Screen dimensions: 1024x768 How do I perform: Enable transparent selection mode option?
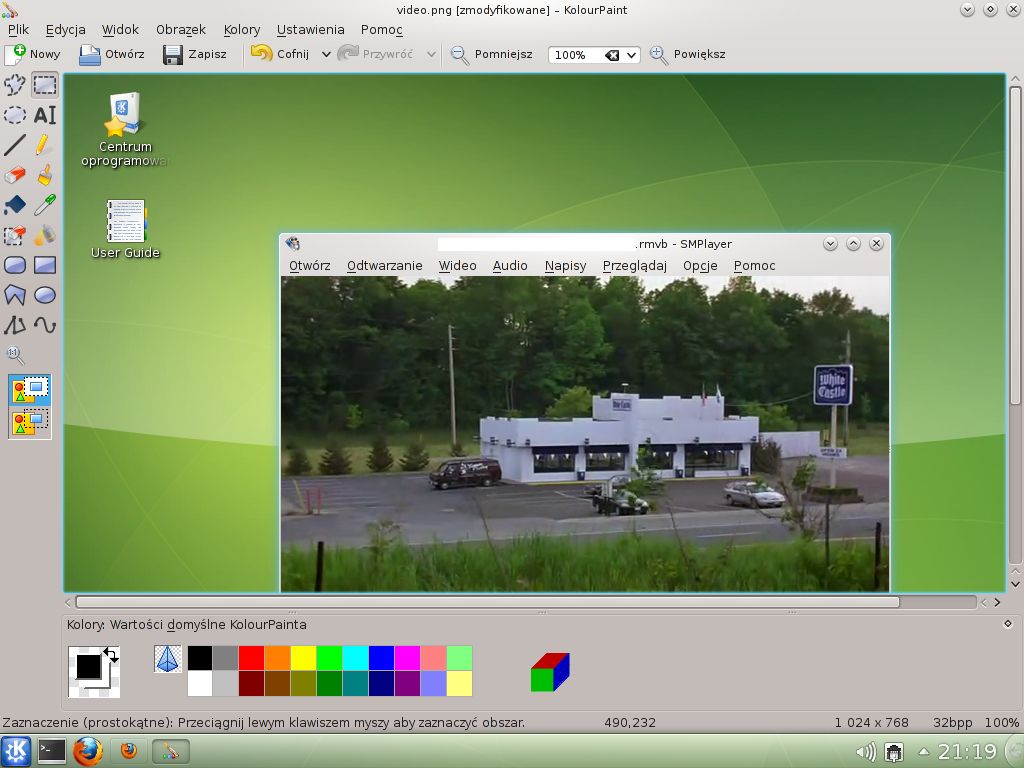(29, 422)
